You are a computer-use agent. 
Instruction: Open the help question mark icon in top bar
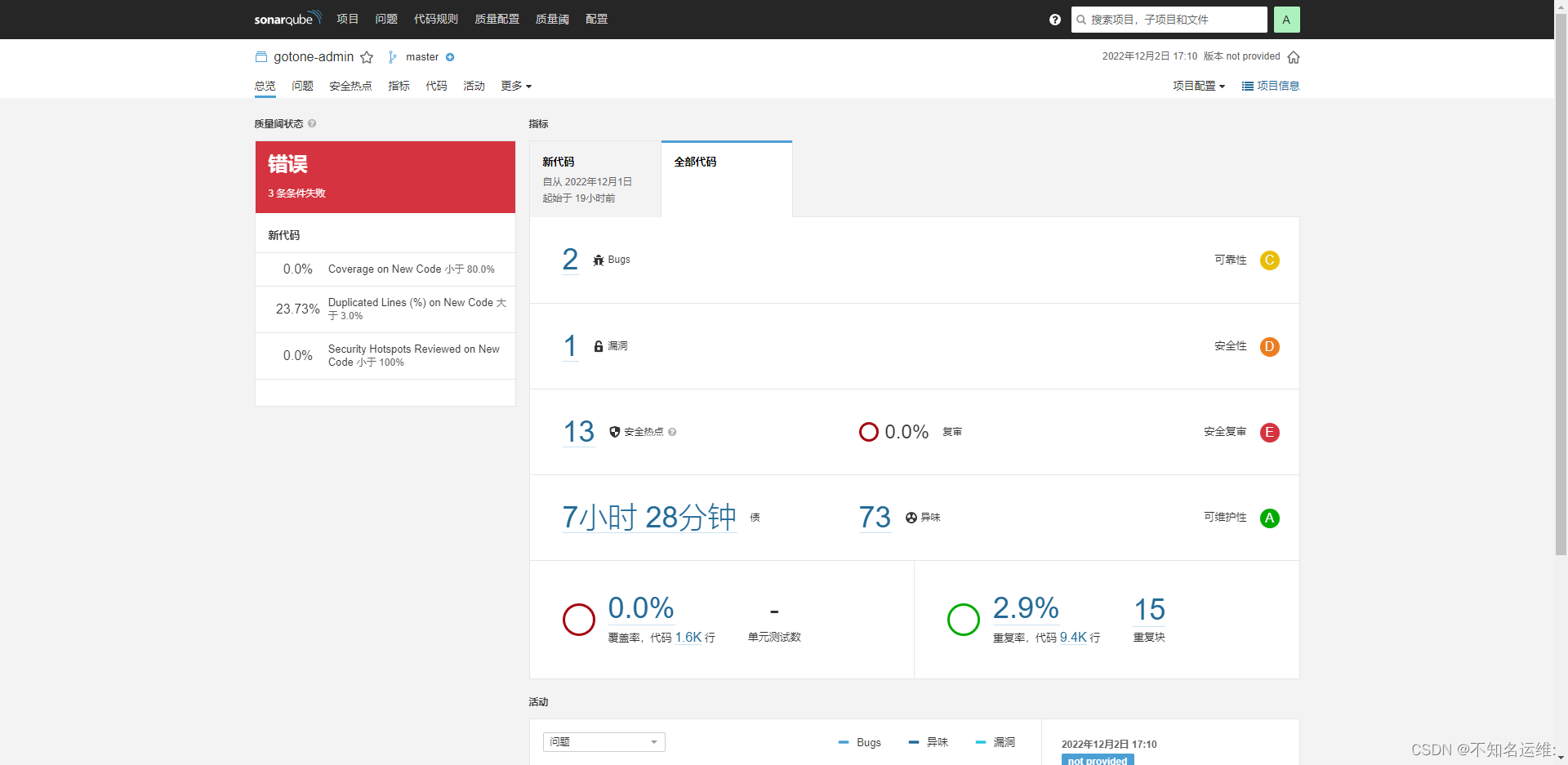tap(1054, 20)
